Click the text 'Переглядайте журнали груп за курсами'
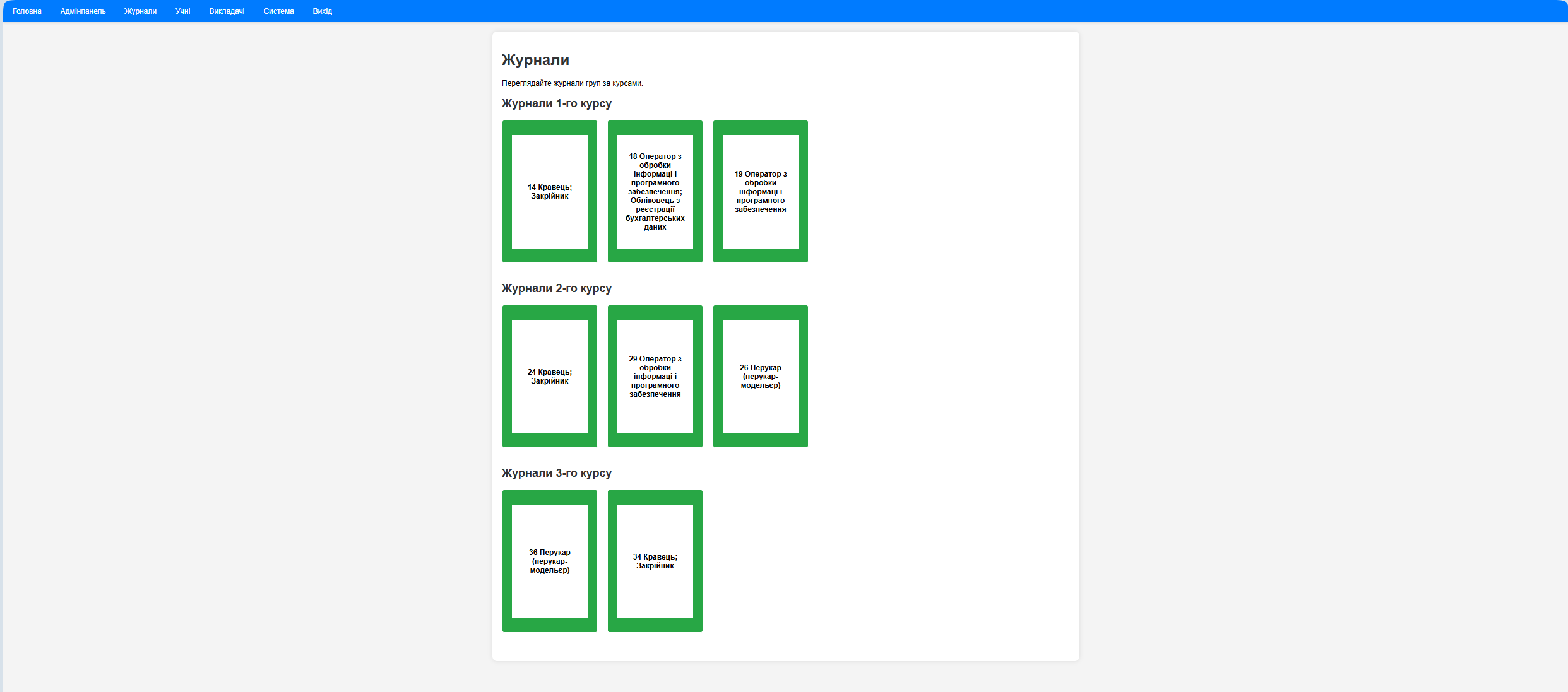Screen dimensions: 1568x692 572,83
